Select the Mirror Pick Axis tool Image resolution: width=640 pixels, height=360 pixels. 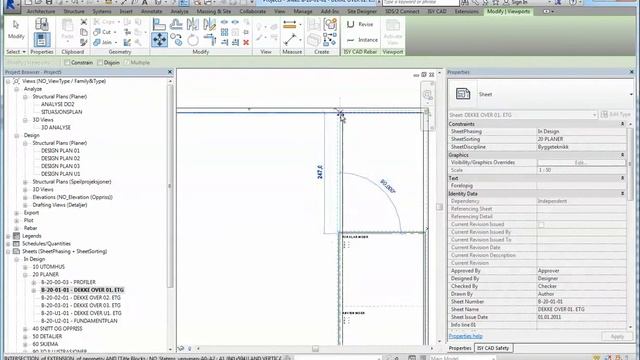pos(193,24)
